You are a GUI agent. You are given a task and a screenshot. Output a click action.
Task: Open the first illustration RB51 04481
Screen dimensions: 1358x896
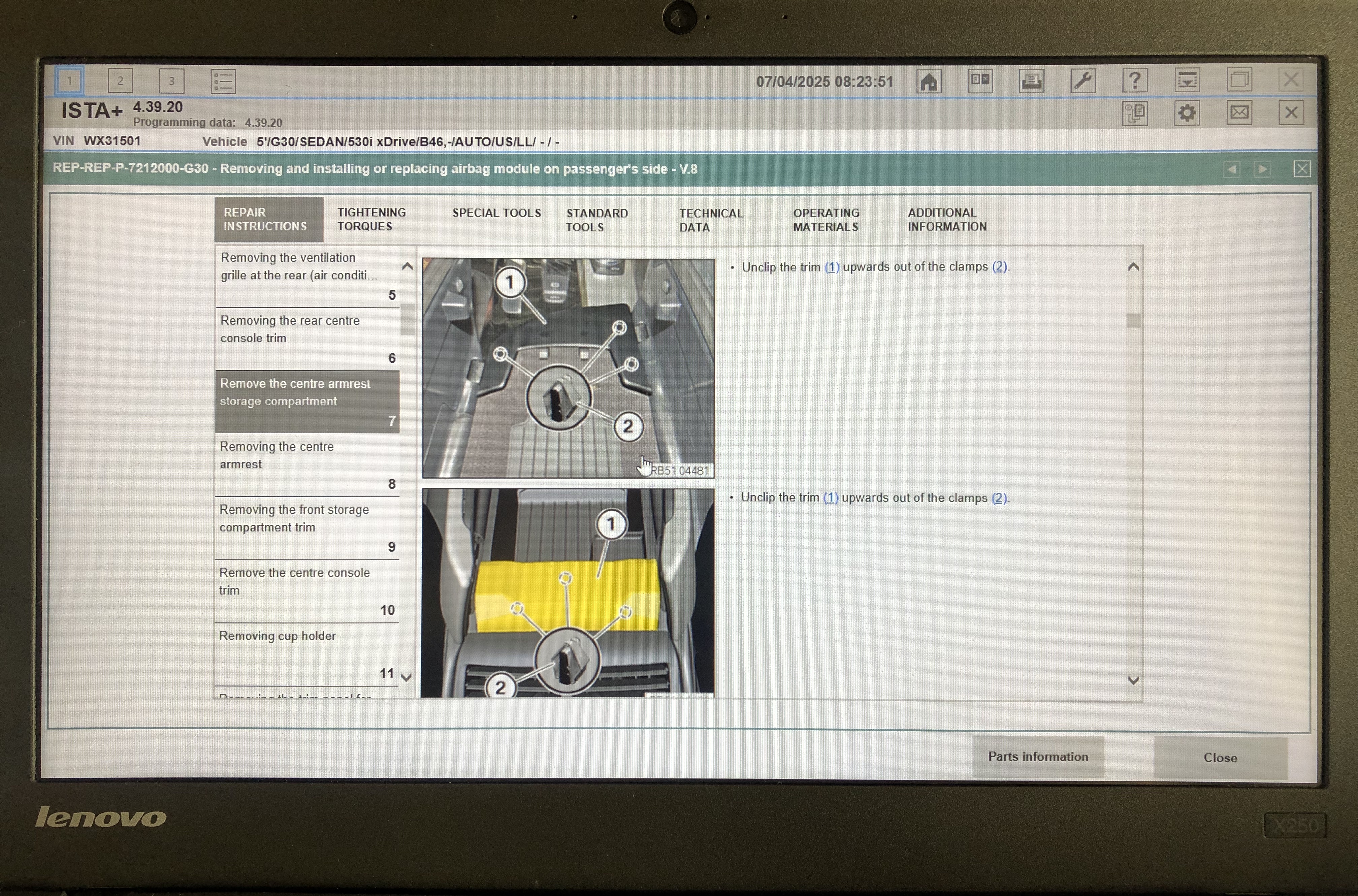pos(569,368)
